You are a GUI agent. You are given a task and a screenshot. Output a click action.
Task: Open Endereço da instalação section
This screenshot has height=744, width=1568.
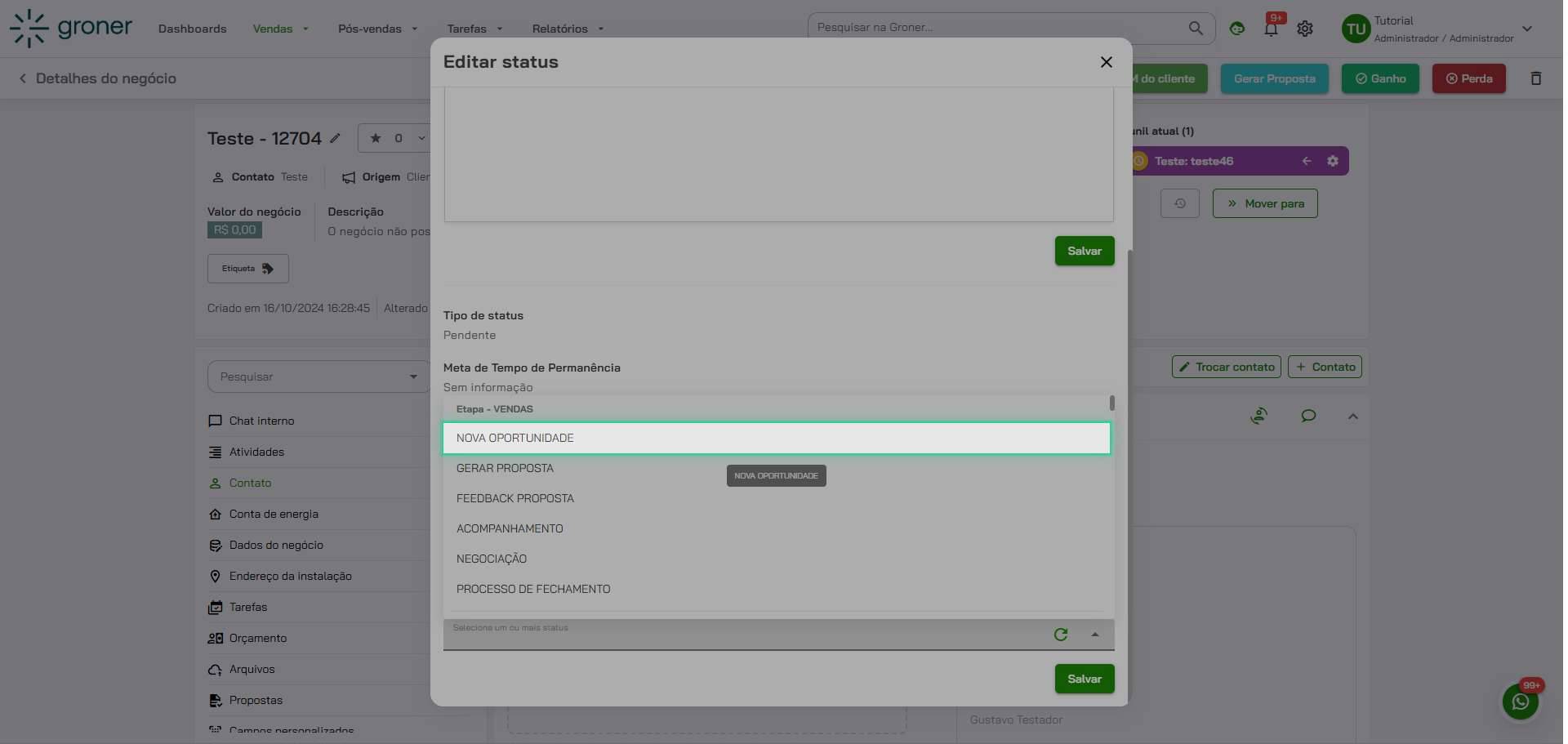(x=290, y=576)
